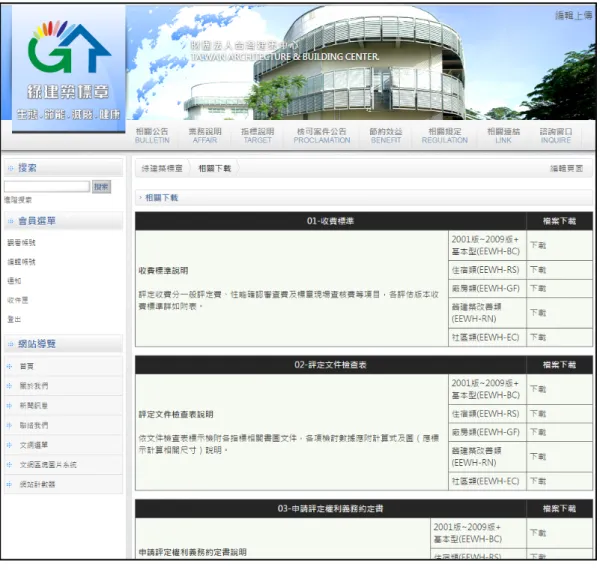Open the advanced search link below the search box
The width and height of the screenshot is (600, 570).
click(x=18, y=200)
